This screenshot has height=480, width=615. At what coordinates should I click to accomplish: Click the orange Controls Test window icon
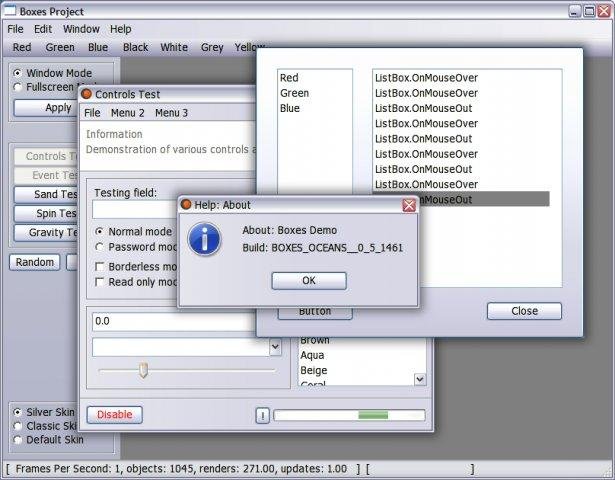tap(86, 94)
